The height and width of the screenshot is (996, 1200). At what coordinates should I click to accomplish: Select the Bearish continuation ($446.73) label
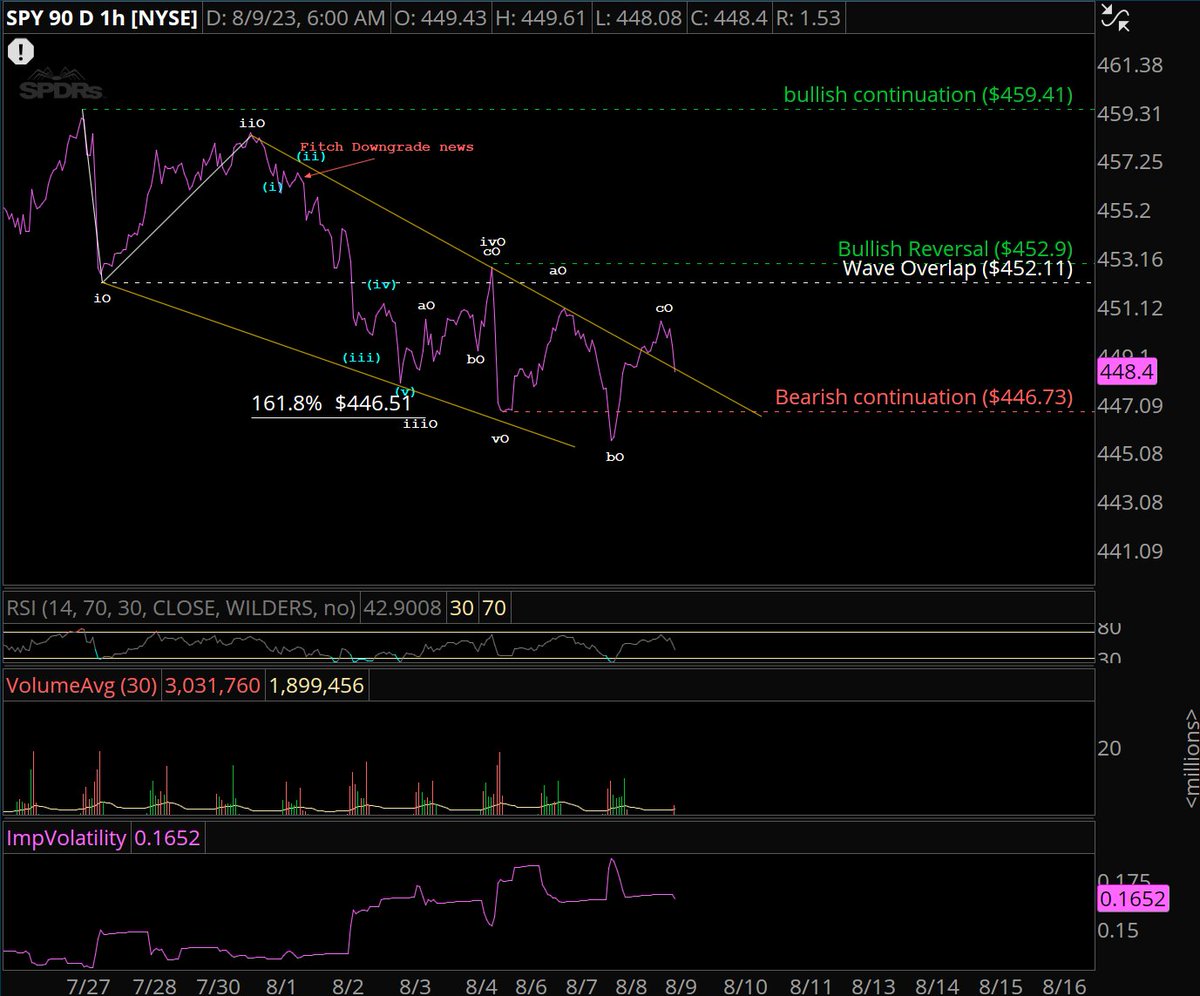point(924,397)
